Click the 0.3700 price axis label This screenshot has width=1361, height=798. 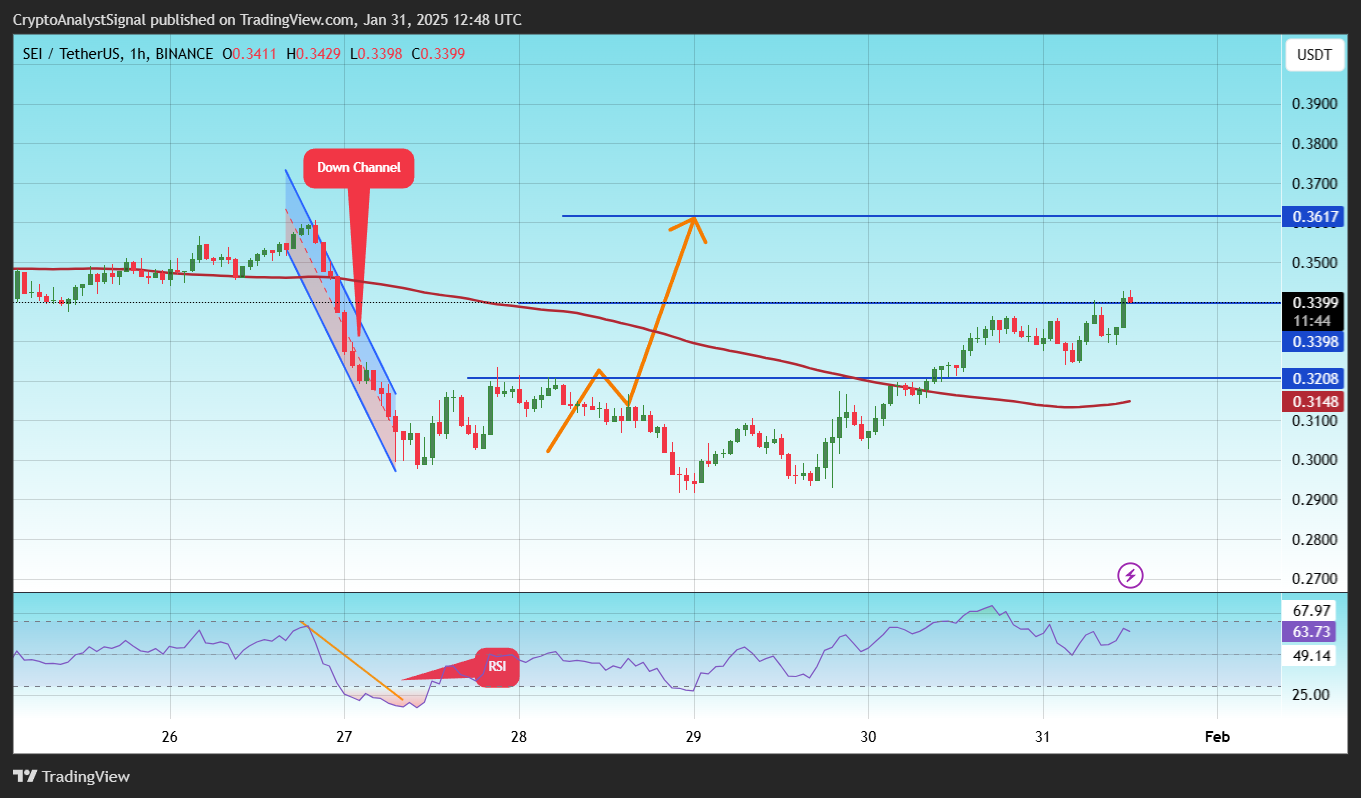coord(1315,184)
